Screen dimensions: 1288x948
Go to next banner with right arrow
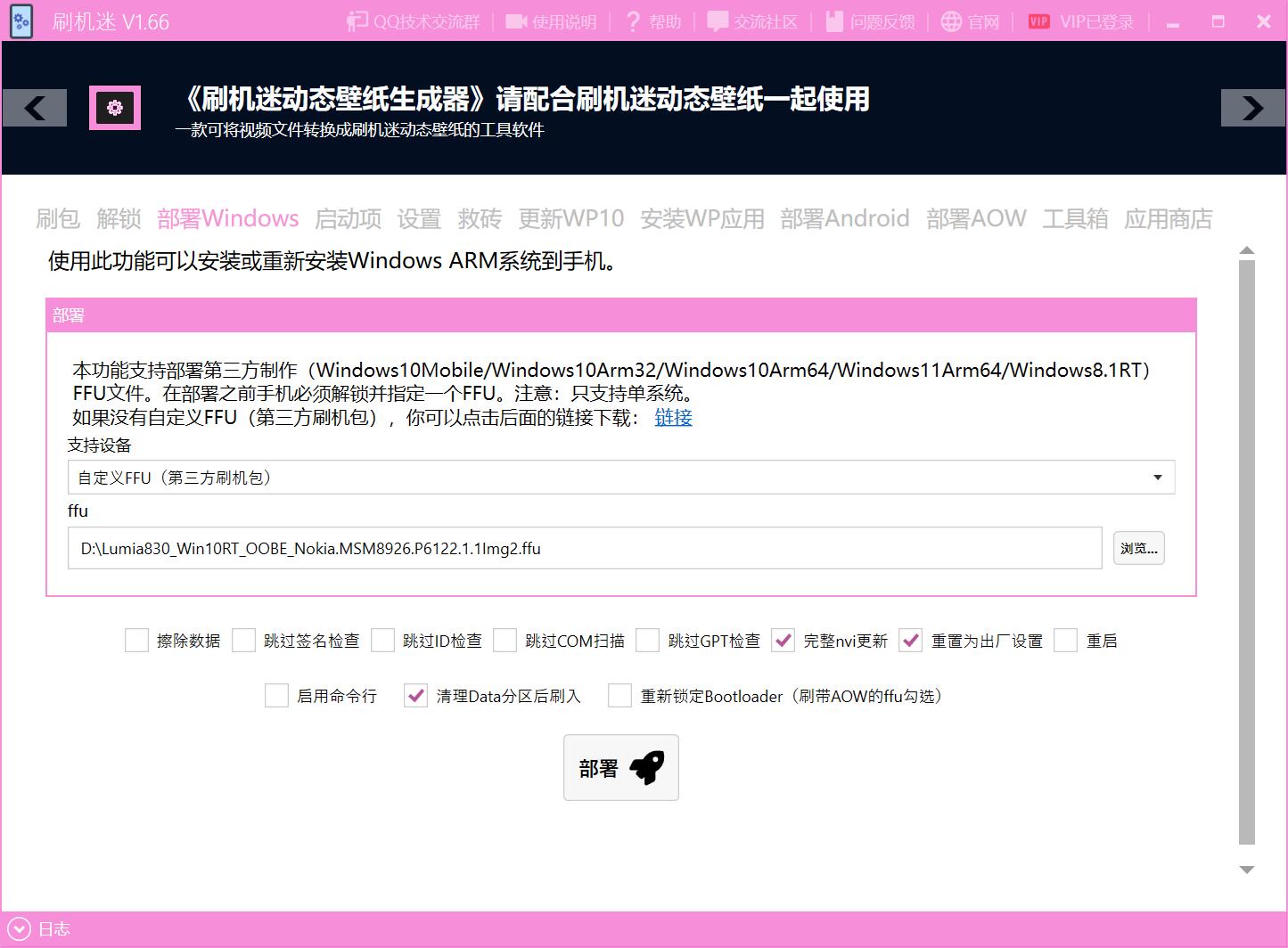click(1252, 108)
